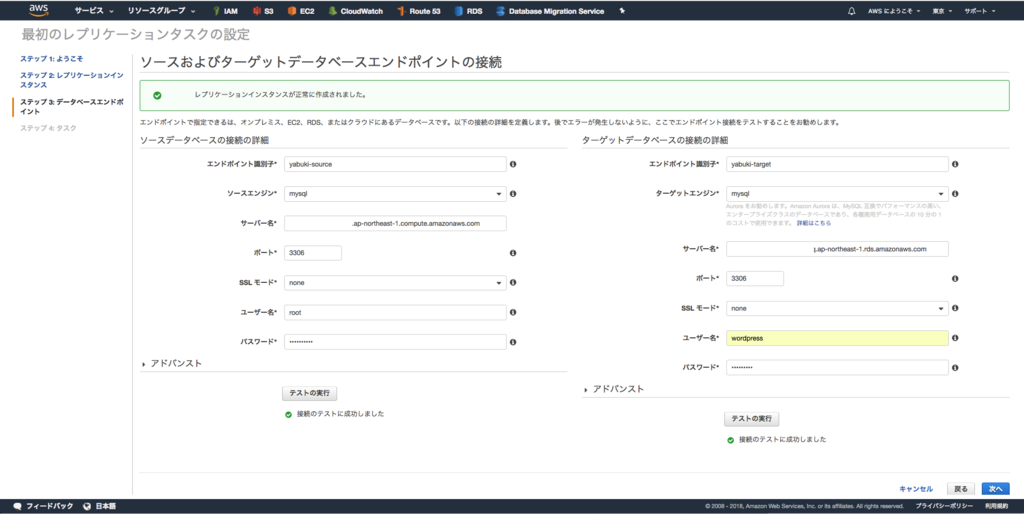Show info for target ユーザー名

coord(955,338)
